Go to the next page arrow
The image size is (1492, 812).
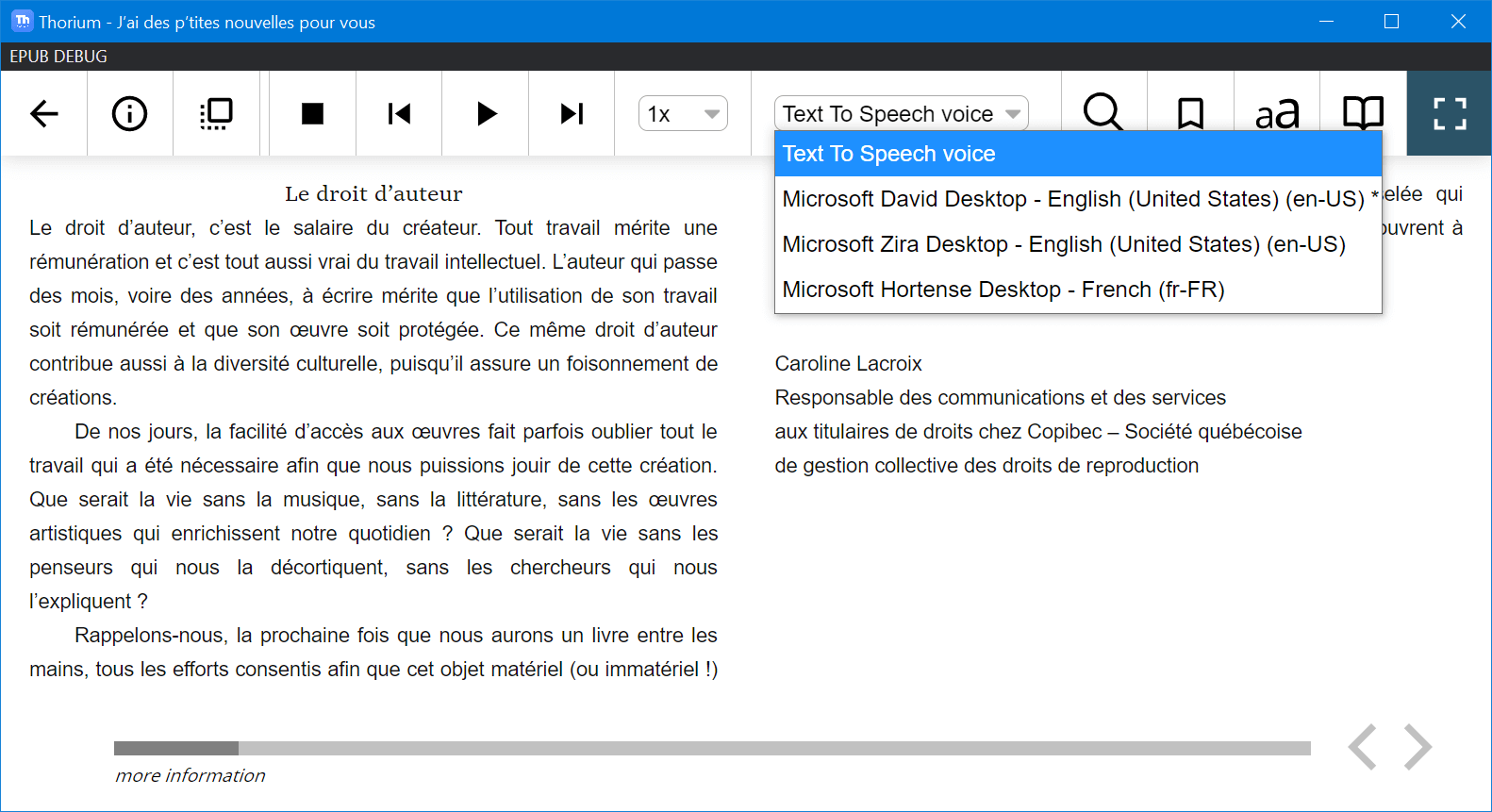click(1417, 748)
